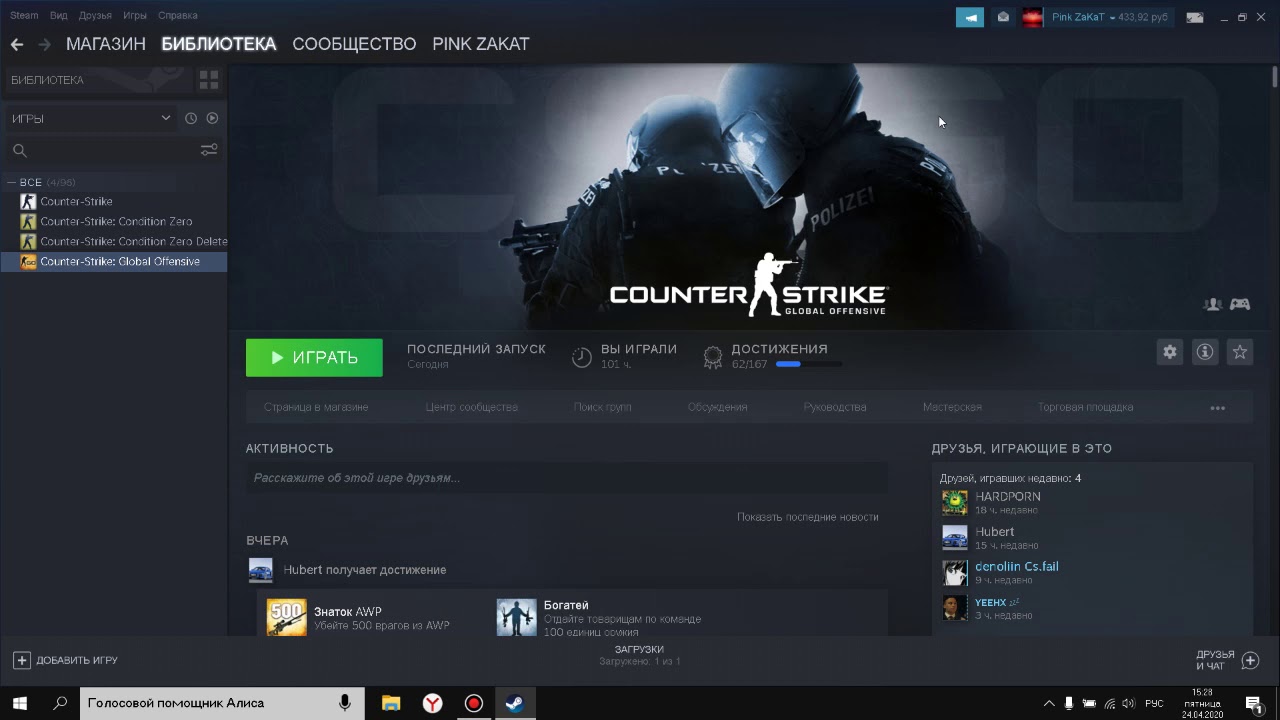
Task: Open game settings gear icon
Action: point(1170,352)
